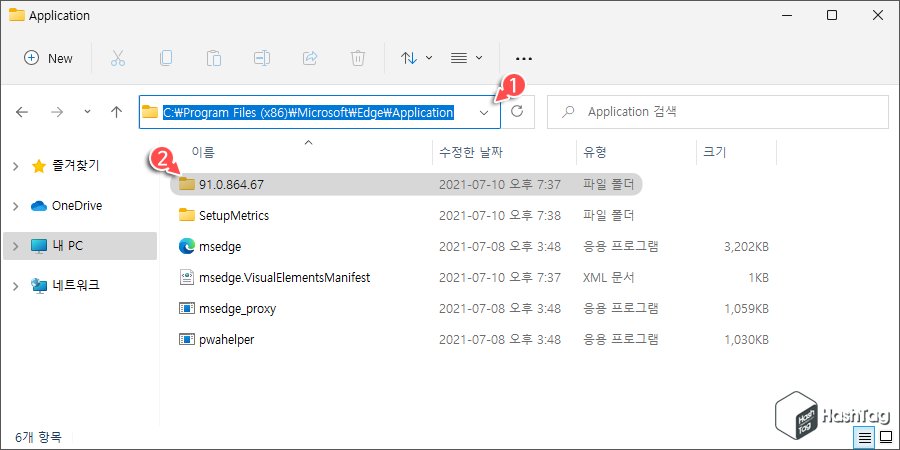Screen dimensions: 900x450
Task: Switch to large icons view in status bar
Action: pyautogui.click(x=885, y=437)
